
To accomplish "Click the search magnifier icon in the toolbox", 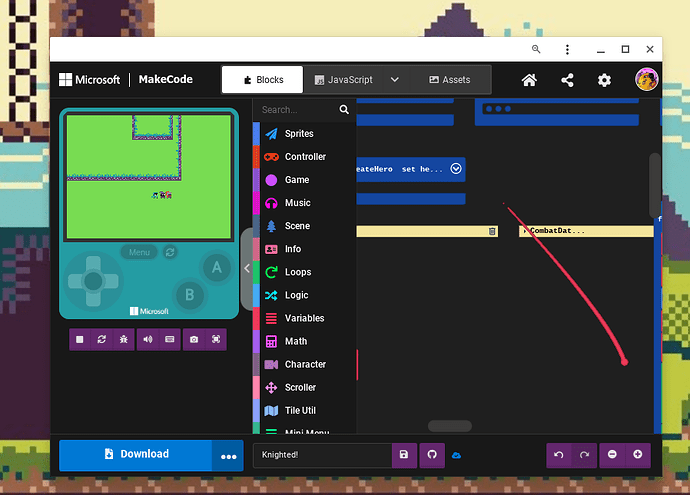I will (344, 110).
